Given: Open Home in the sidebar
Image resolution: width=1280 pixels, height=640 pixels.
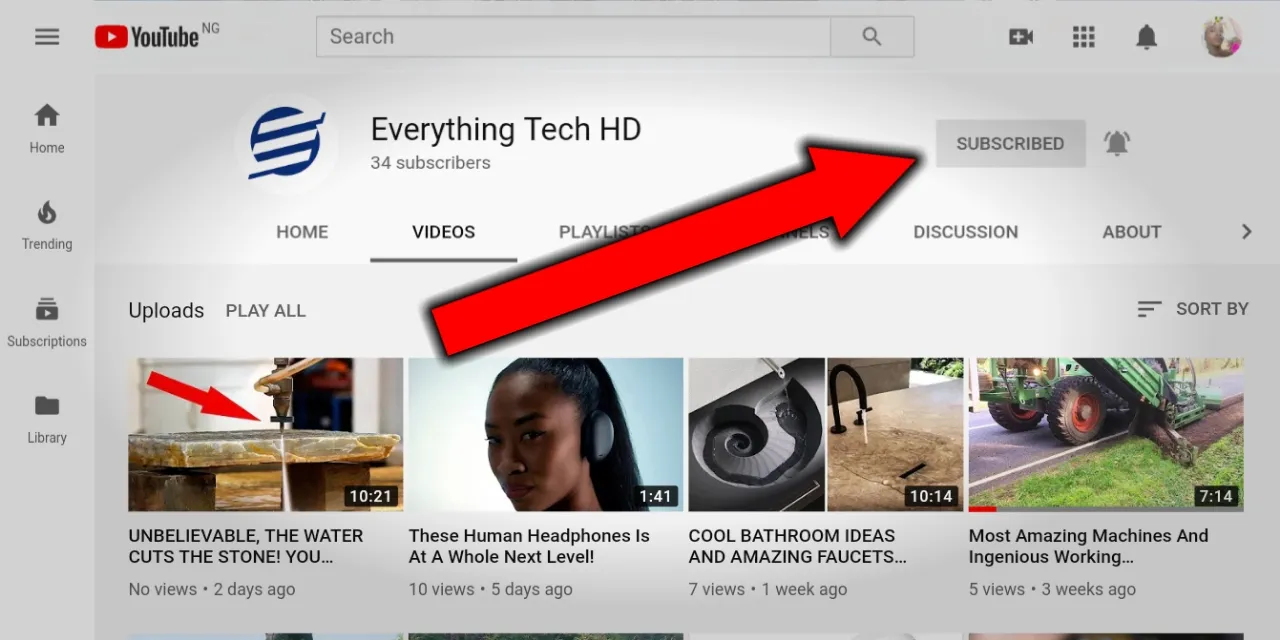Looking at the screenshot, I should (x=47, y=129).
